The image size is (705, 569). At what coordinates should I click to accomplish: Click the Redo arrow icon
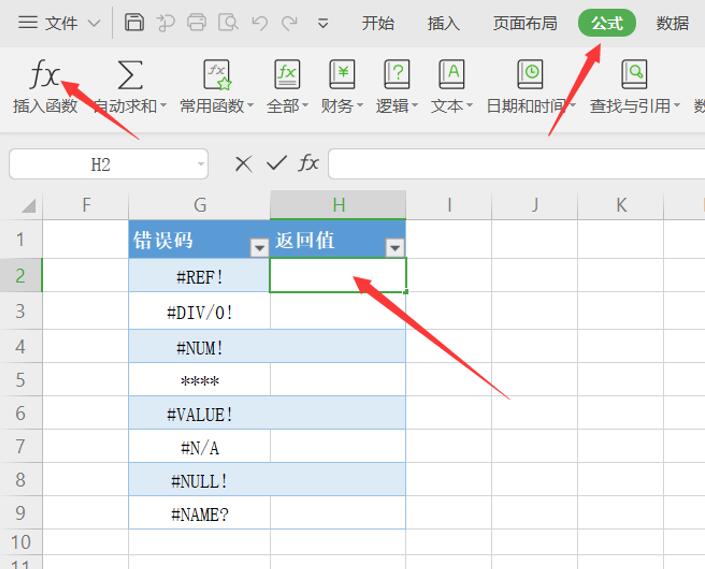tap(290, 22)
